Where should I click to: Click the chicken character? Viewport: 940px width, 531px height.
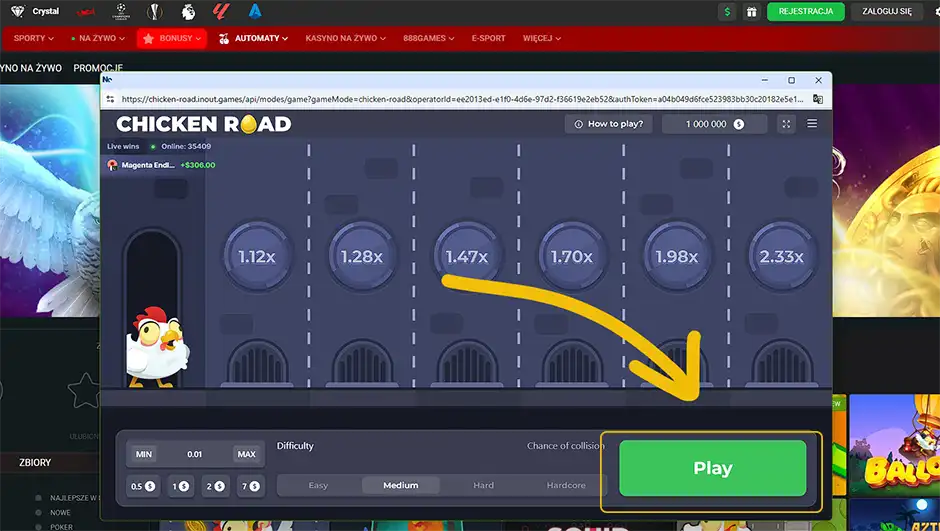coord(157,346)
